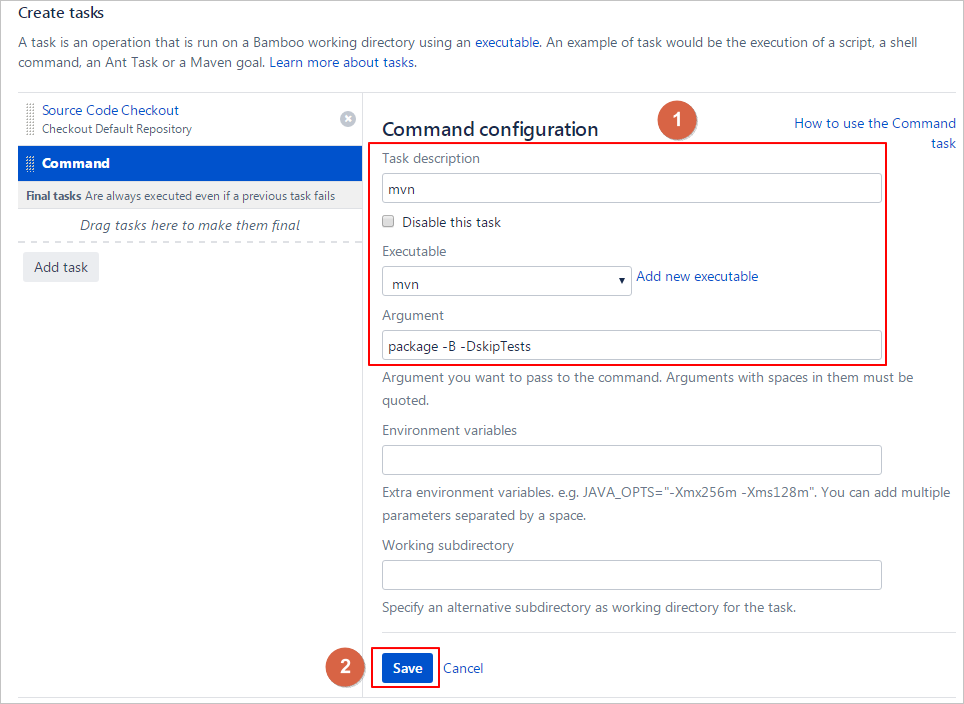Click the 'Create tasks' heading

(x=61, y=13)
